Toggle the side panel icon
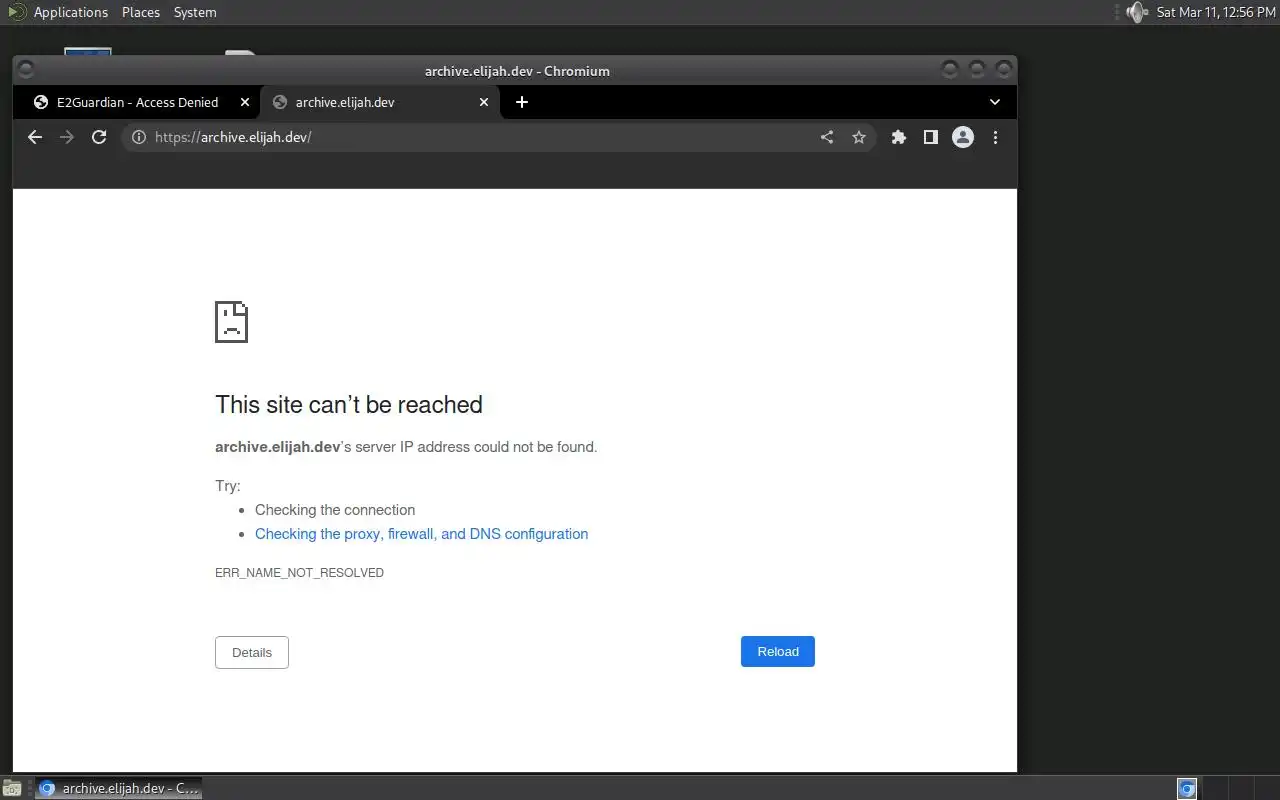 pyautogui.click(x=931, y=137)
